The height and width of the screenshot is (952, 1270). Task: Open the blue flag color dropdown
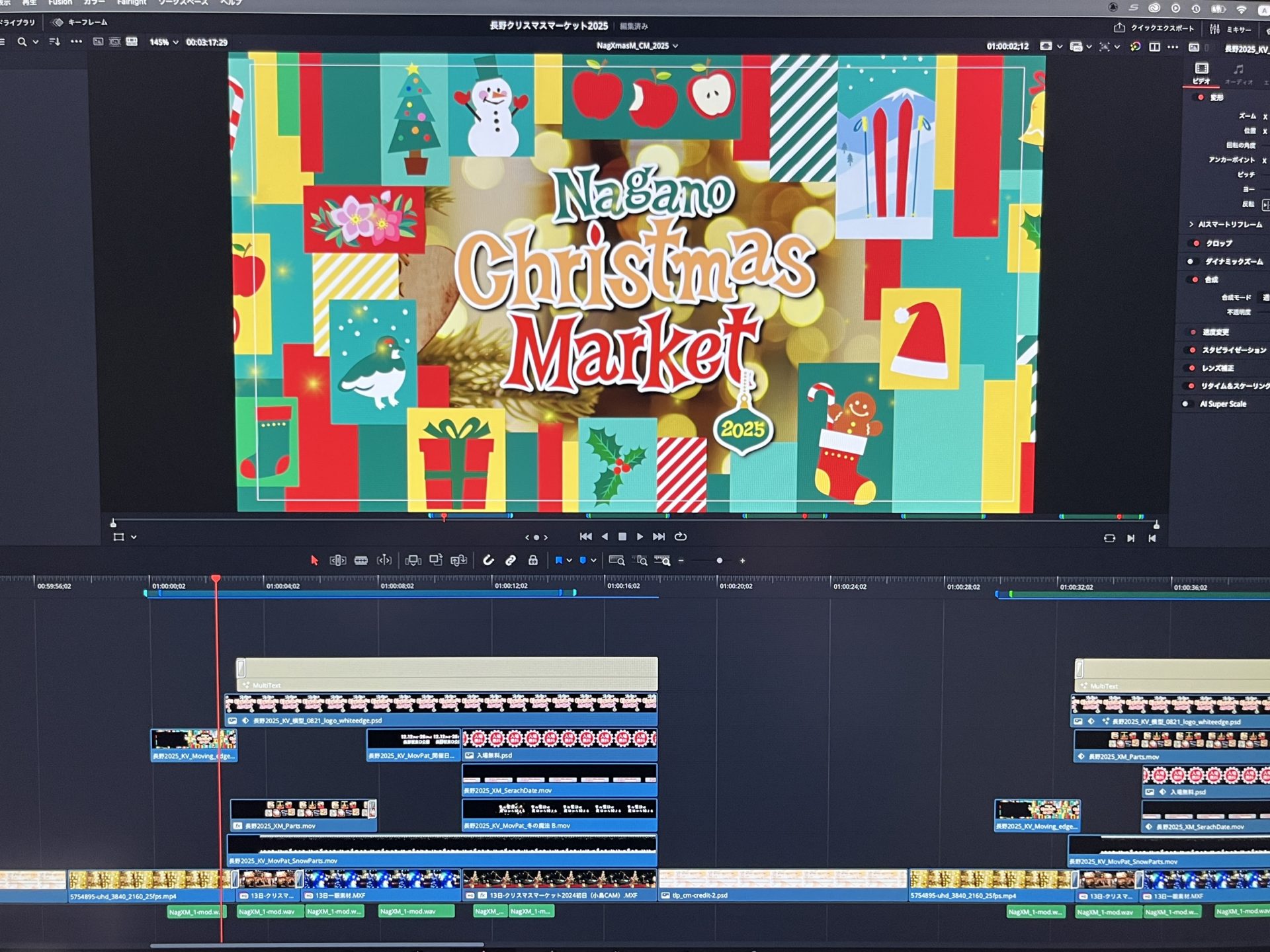tap(569, 561)
